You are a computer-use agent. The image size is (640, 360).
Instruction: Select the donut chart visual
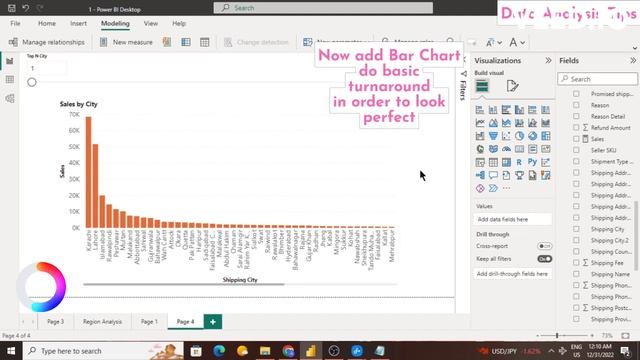[x=532, y=136]
